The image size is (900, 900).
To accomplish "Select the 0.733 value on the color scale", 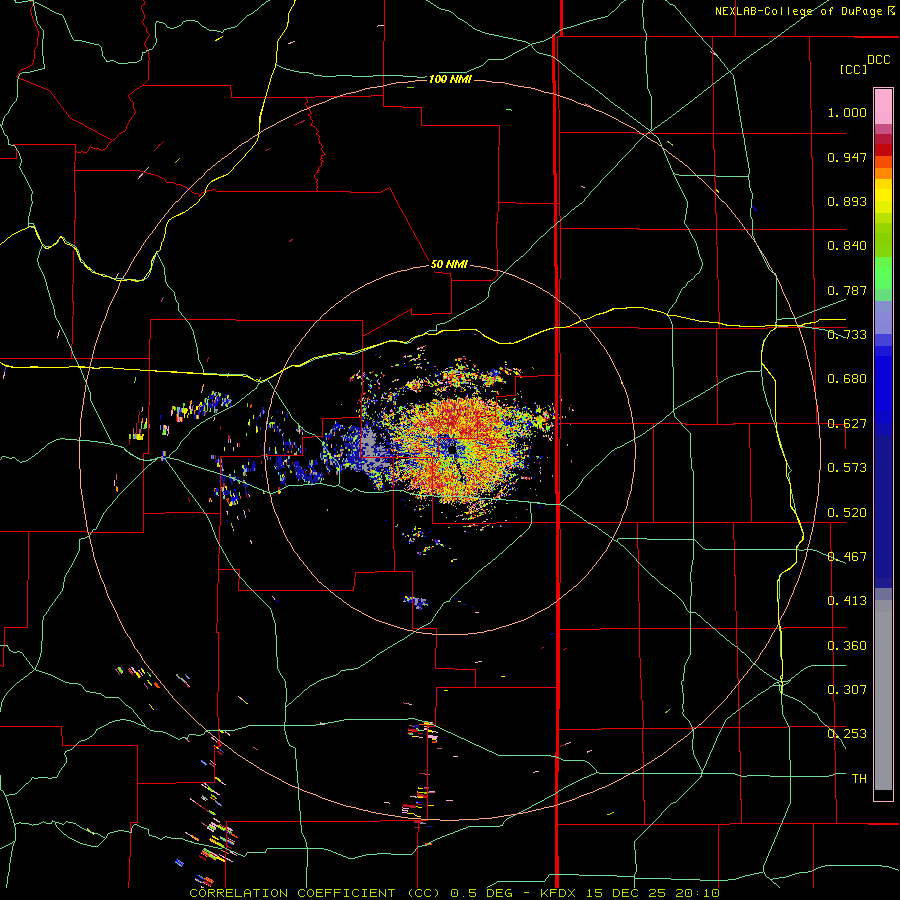I will (847, 335).
